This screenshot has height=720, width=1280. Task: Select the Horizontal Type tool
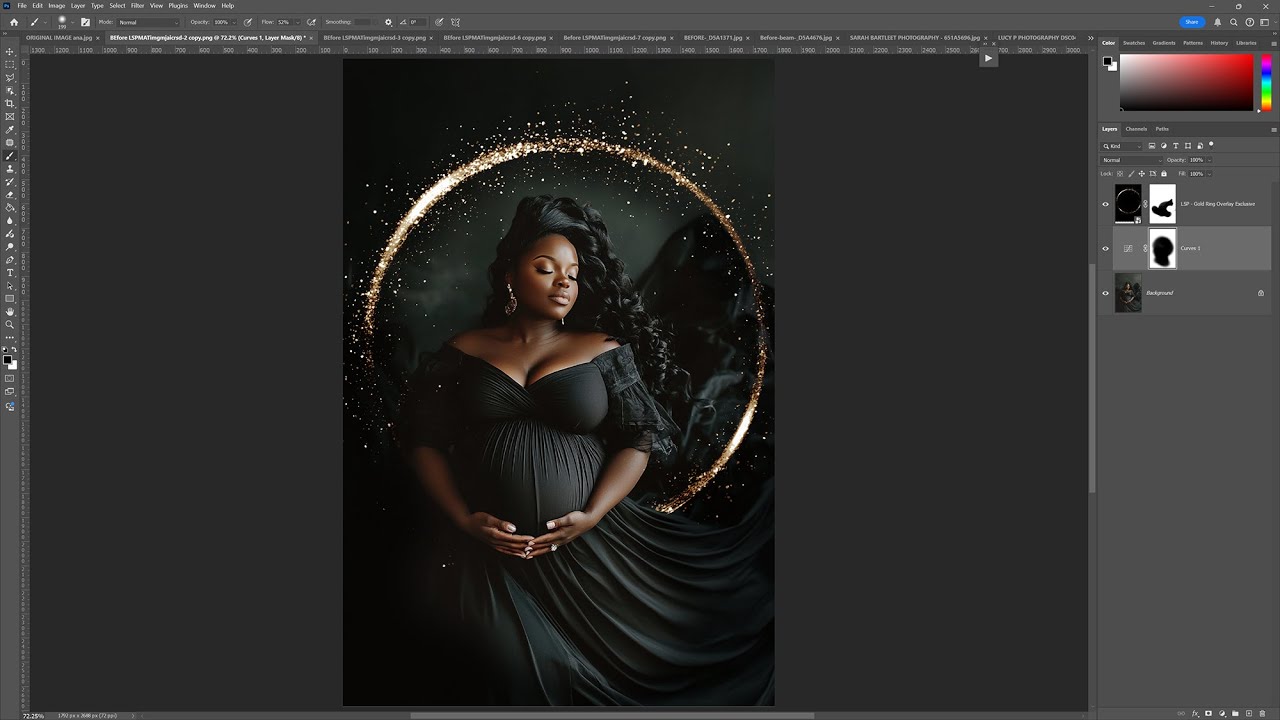point(10,272)
